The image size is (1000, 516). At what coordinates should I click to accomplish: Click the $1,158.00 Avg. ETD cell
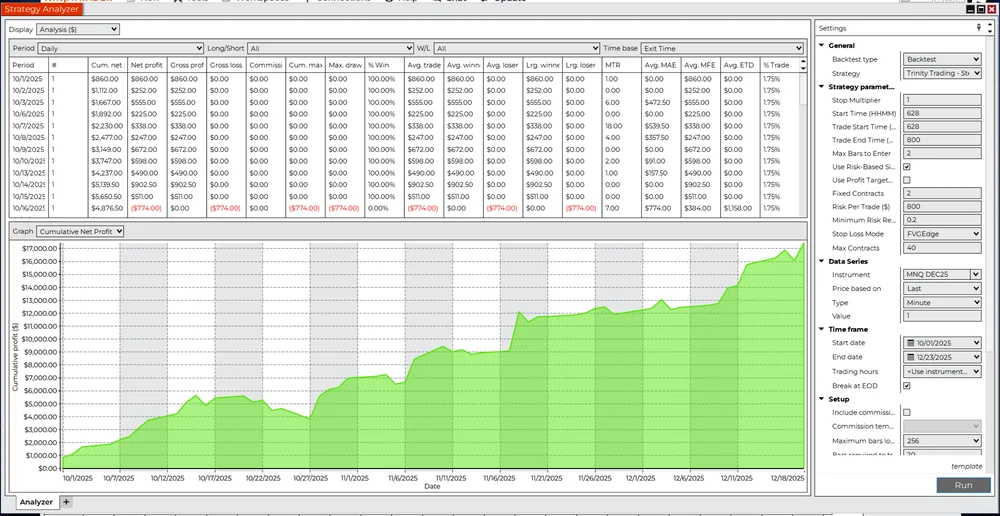pyautogui.click(x=739, y=209)
